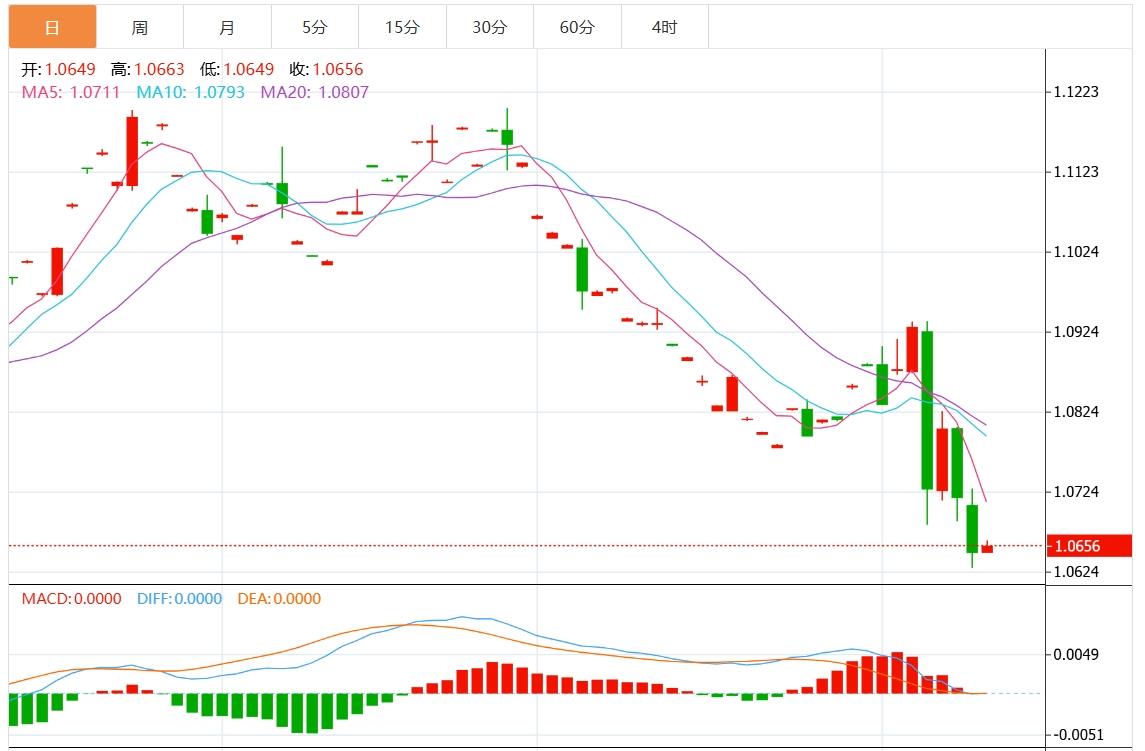Select the 30分 interval tab

[x=489, y=27]
